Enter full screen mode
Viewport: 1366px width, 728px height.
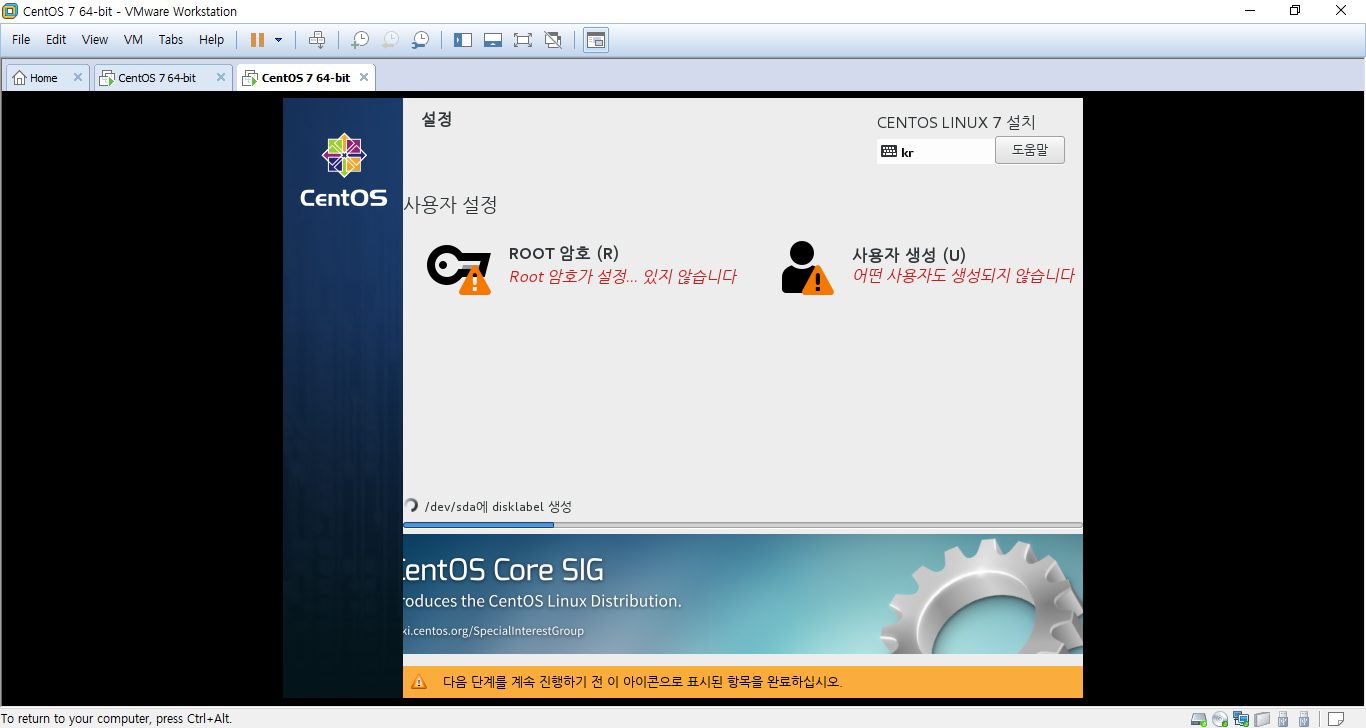(x=522, y=40)
